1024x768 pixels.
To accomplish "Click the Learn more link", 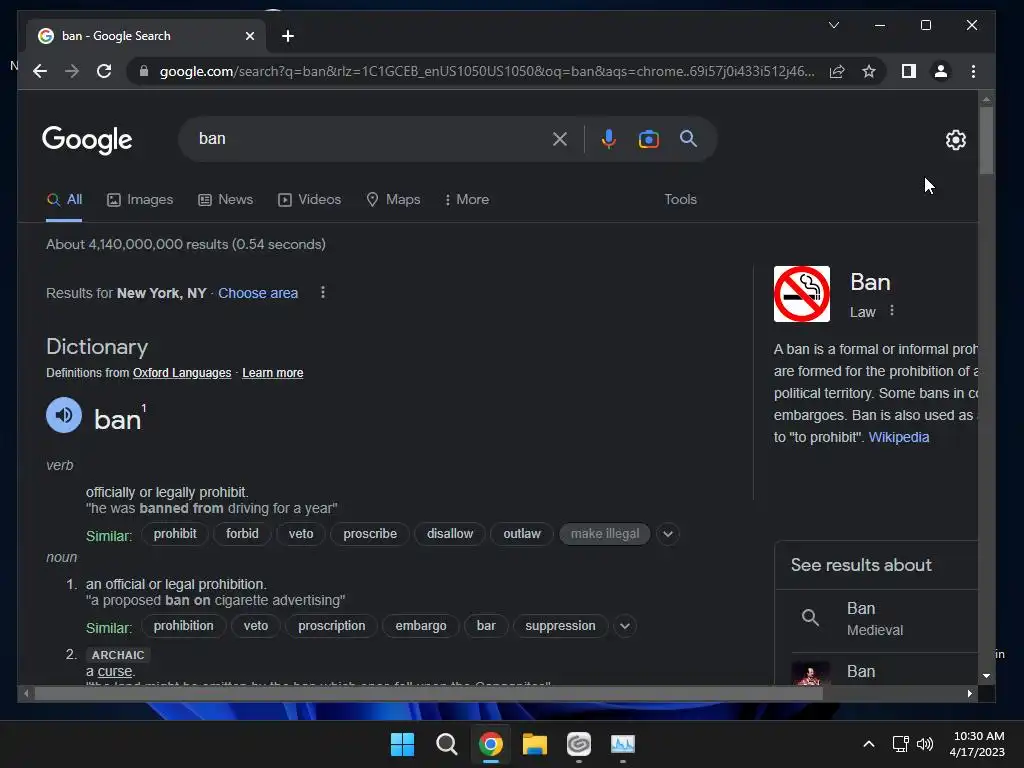I will (x=272, y=373).
